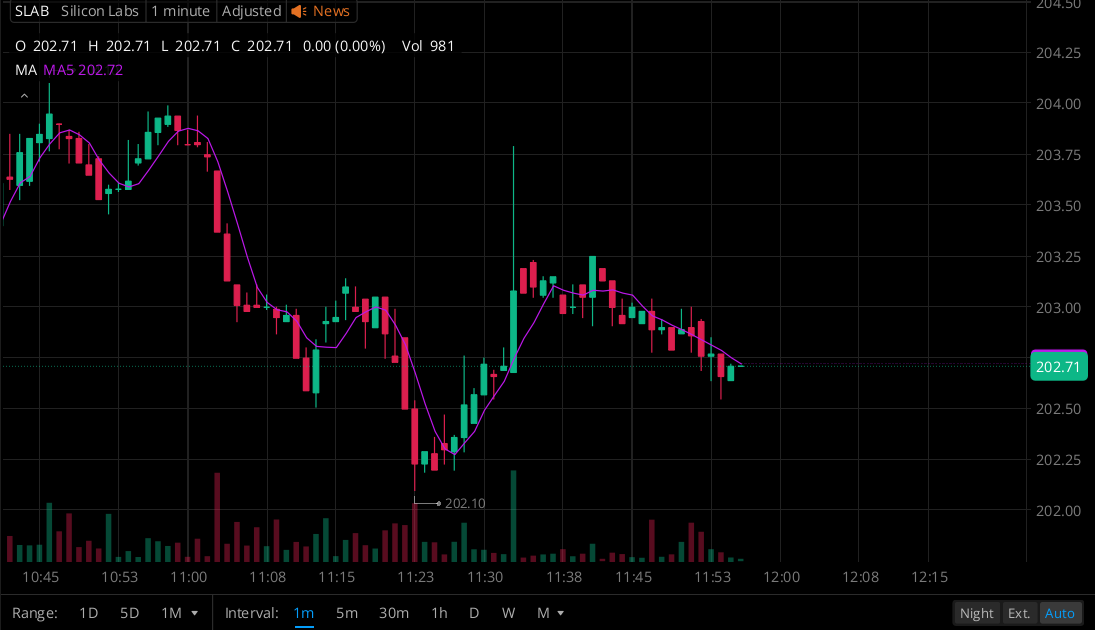Open the 1 minute interval selector
This screenshot has width=1095, height=630.
(180, 11)
